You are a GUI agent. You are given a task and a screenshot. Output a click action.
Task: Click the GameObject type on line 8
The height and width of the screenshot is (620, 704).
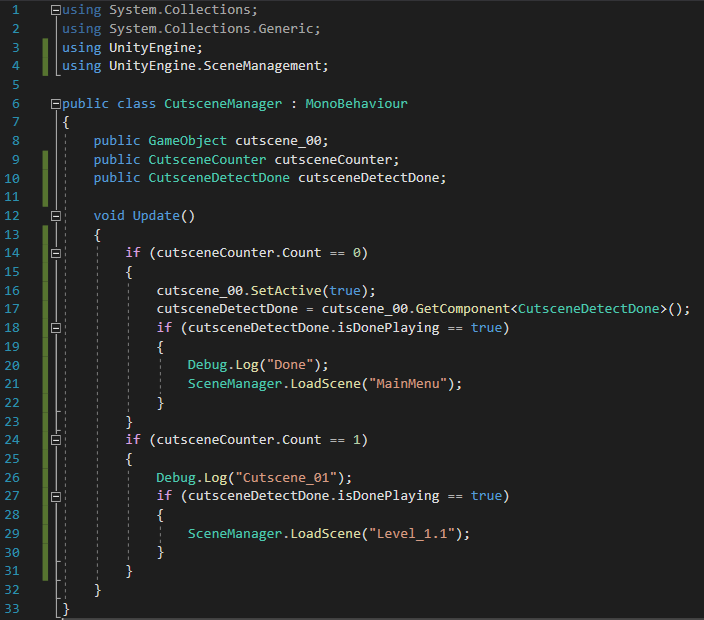click(x=188, y=141)
